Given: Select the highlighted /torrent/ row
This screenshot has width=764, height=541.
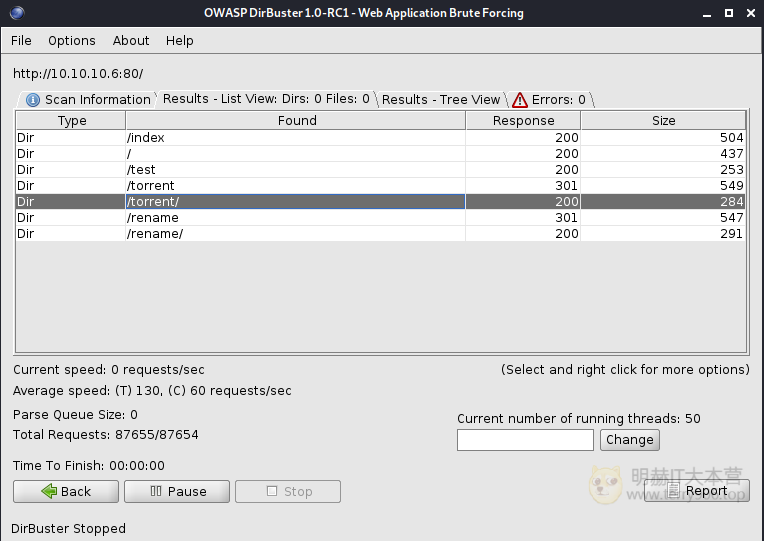Looking at the screenshot, I should pos(381,201).
